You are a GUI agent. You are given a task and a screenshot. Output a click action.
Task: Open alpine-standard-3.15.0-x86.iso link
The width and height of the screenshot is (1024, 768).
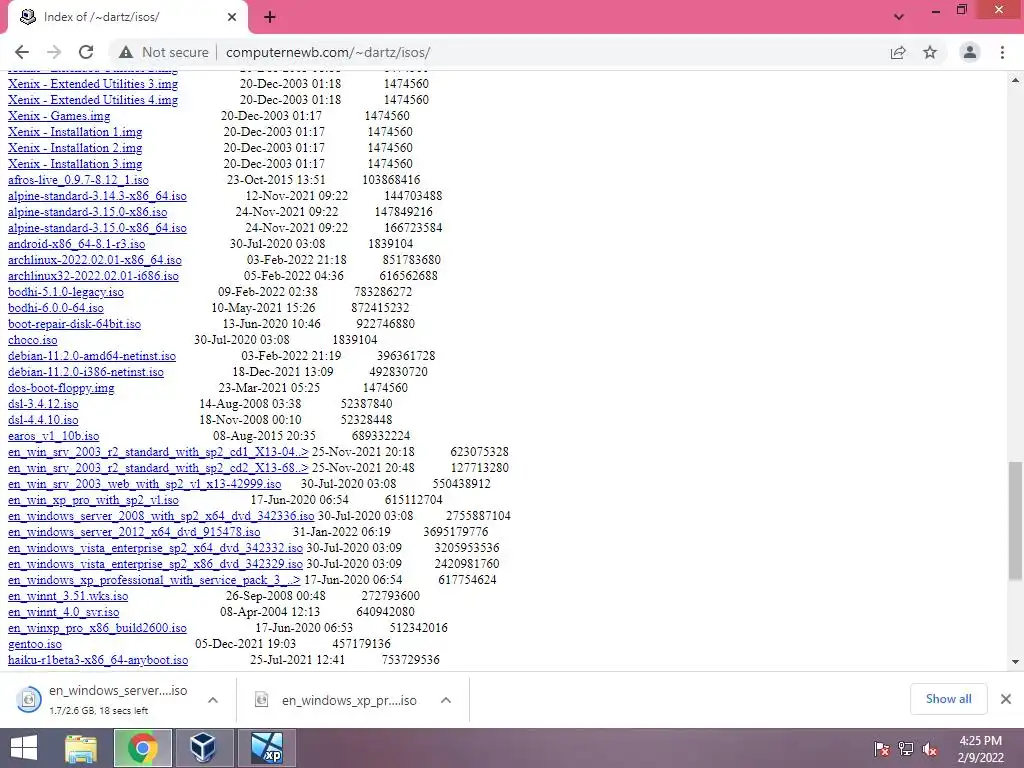[x=88, y=212]
